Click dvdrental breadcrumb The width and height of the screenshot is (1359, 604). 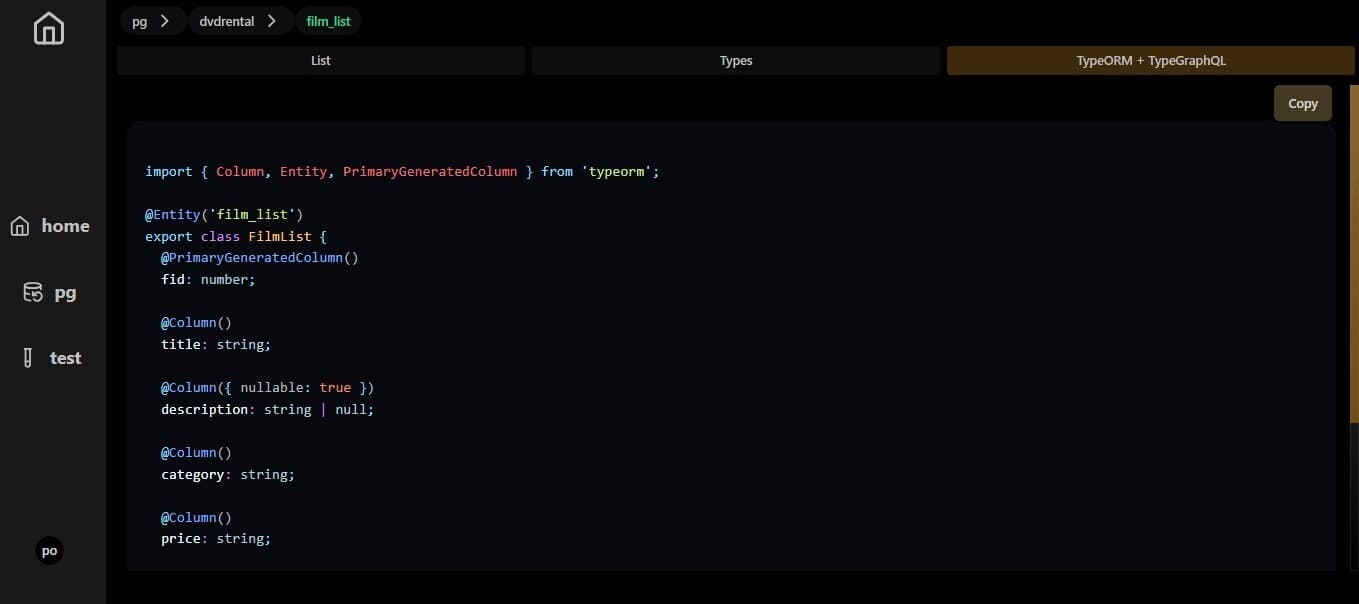[228, 21]
